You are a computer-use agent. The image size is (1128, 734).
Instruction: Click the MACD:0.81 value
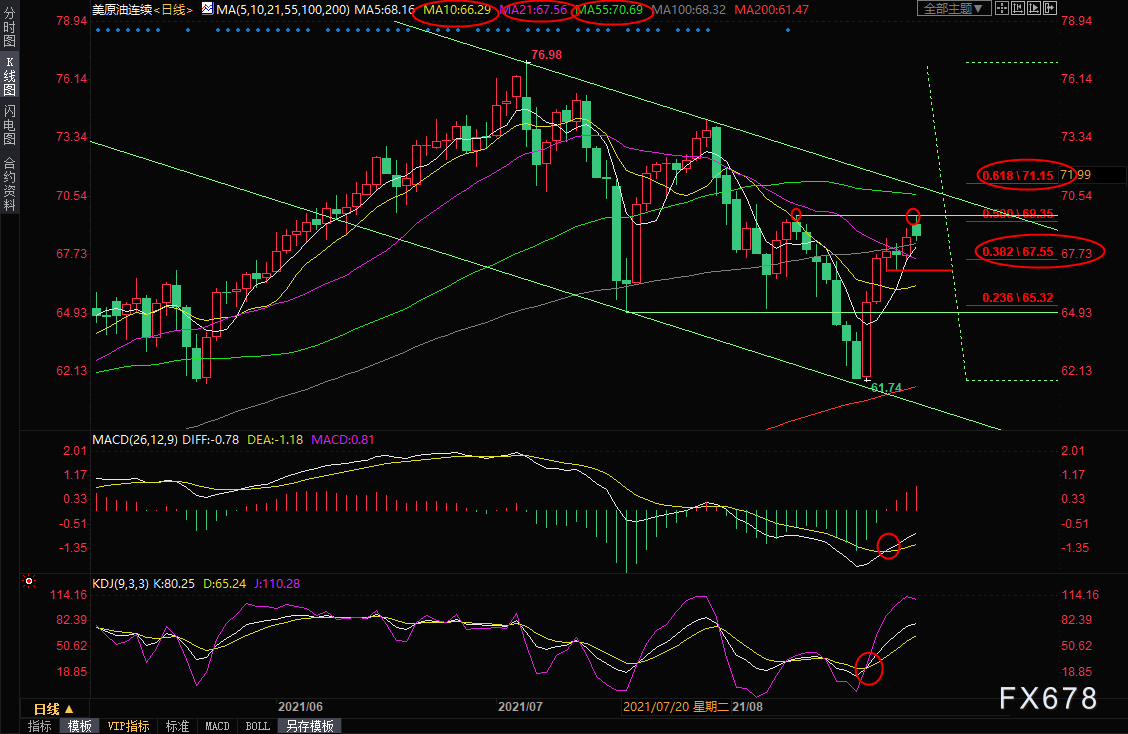[x=342, y=440]
